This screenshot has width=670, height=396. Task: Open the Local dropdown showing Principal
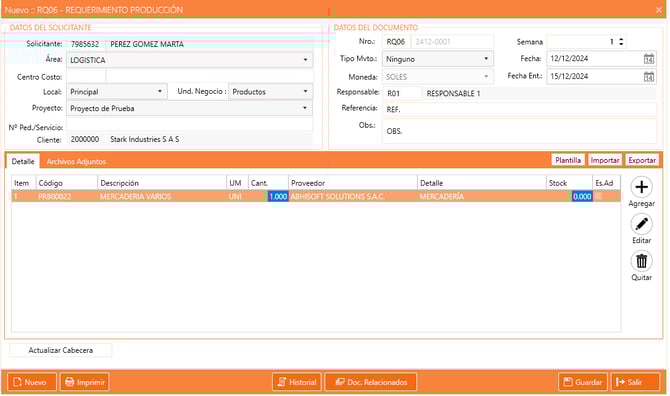159,91
